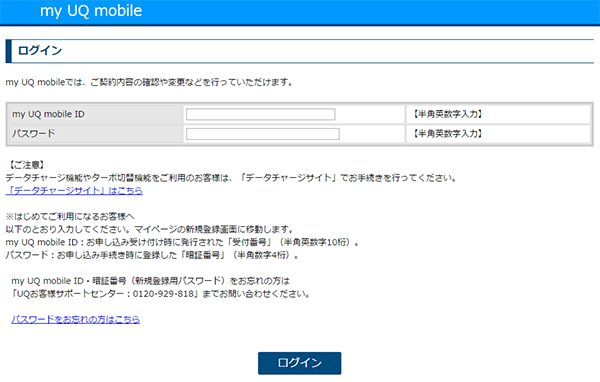Select the パスワード row label
This screenshot has height=382, width=600.
33,134
